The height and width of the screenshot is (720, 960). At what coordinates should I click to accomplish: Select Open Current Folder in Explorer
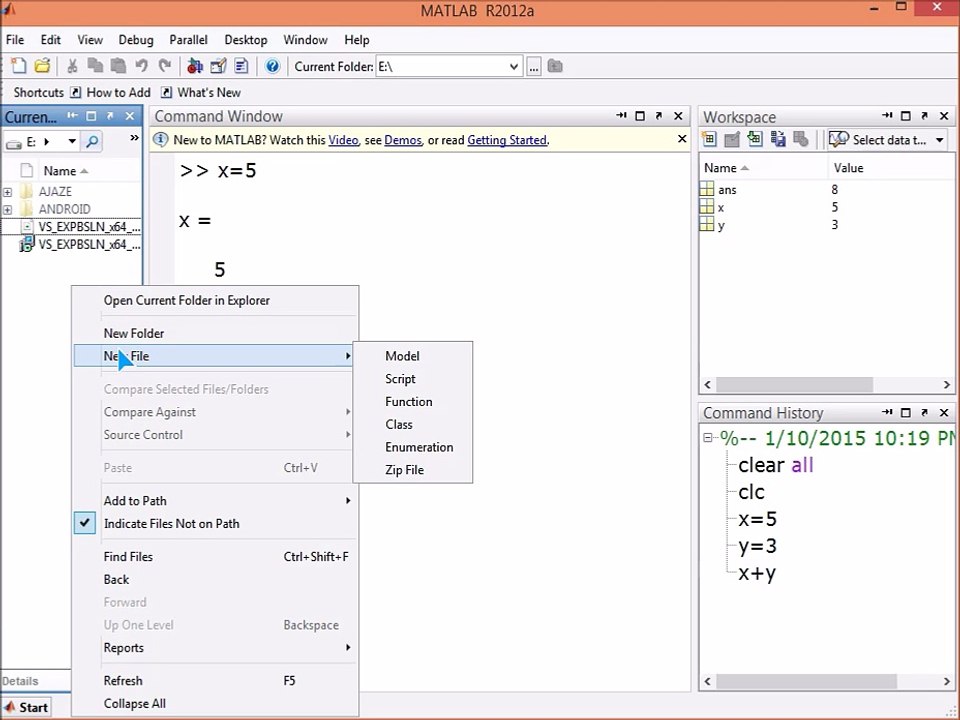coord(215,300)
